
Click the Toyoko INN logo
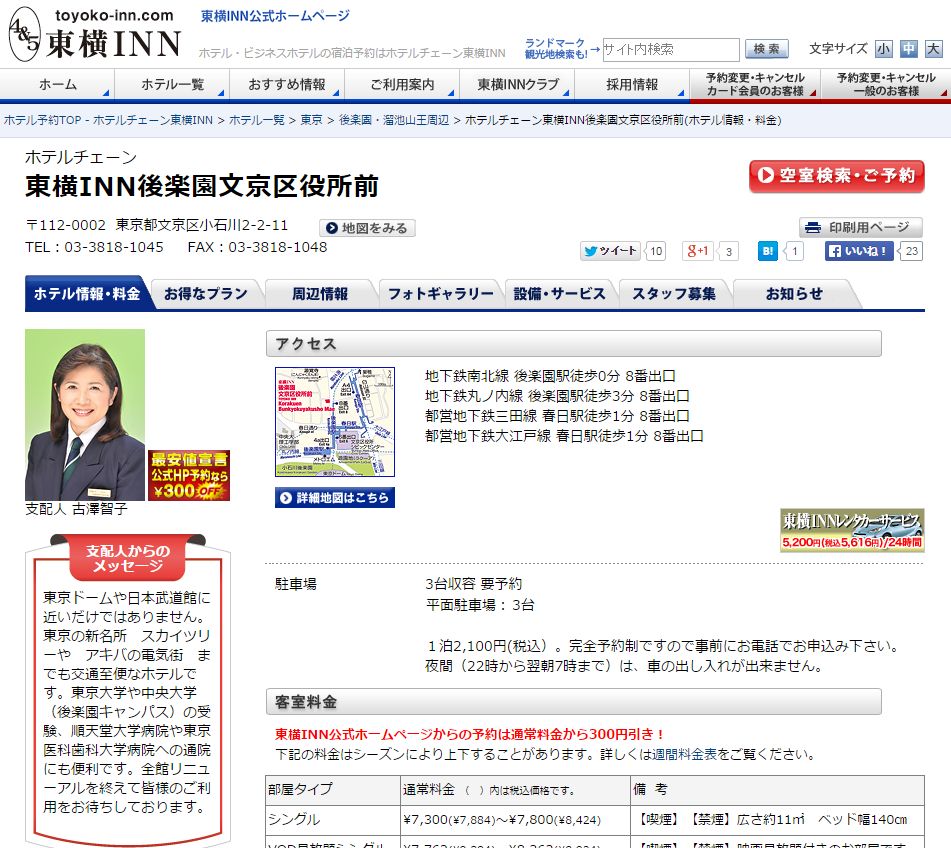pyautogui.click(x=95, y=34)
